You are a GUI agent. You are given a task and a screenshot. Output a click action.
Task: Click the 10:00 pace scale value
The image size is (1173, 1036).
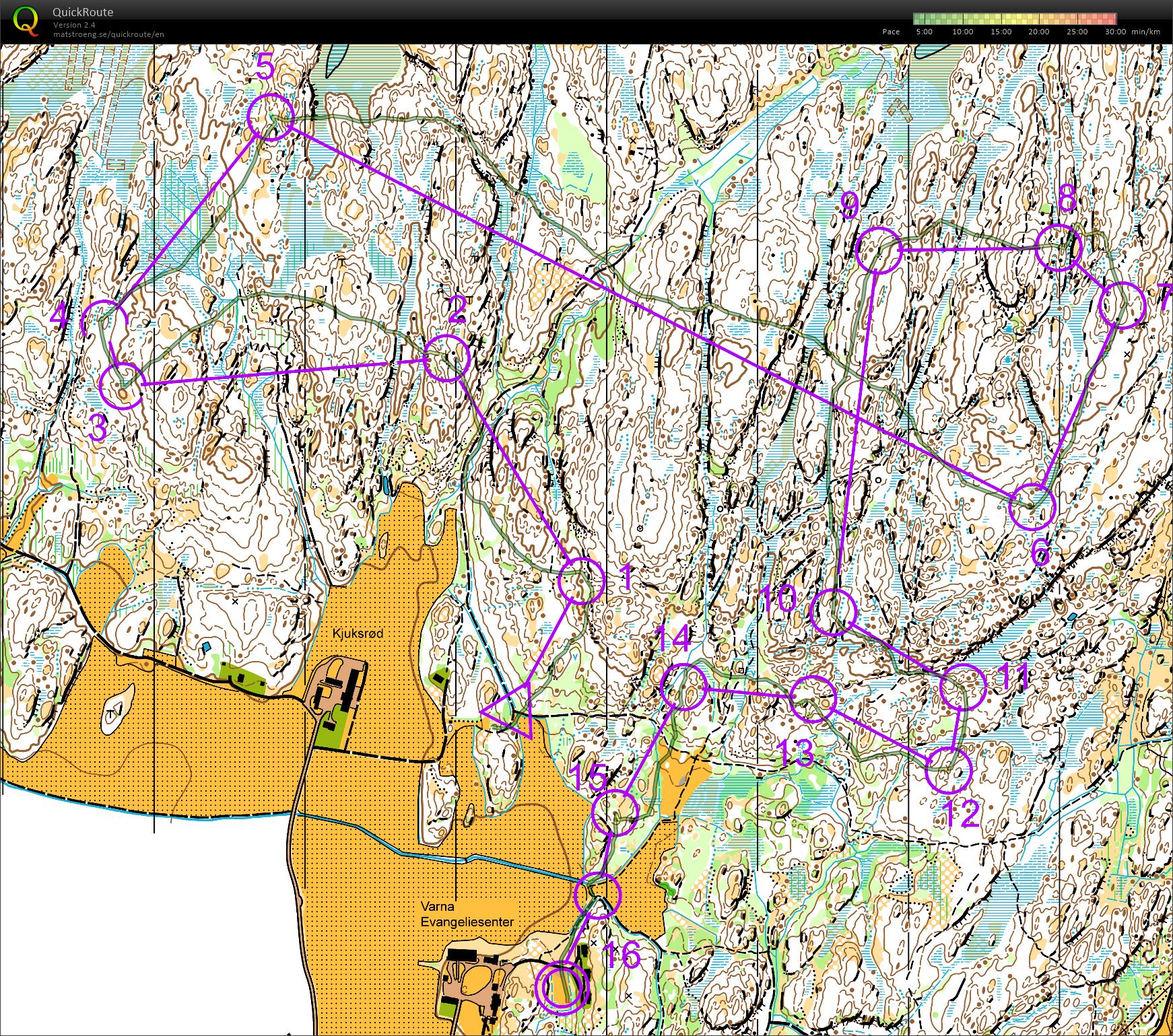click(962, 32)
